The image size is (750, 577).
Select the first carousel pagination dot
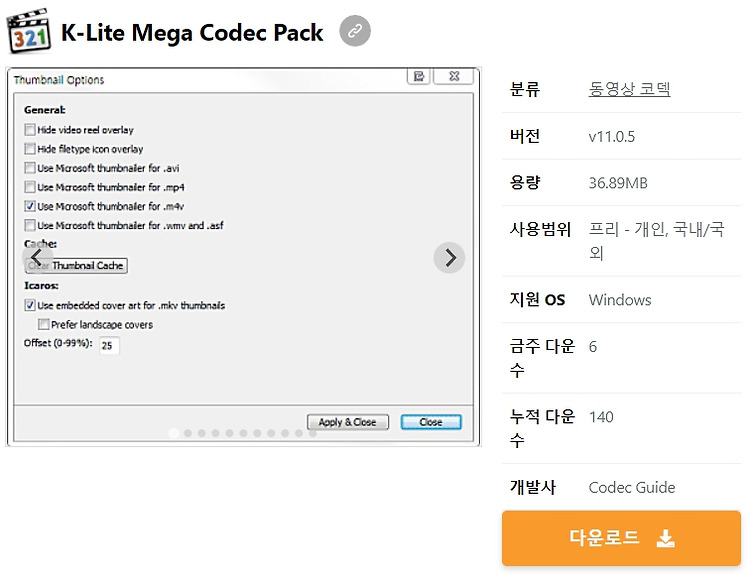174,433
